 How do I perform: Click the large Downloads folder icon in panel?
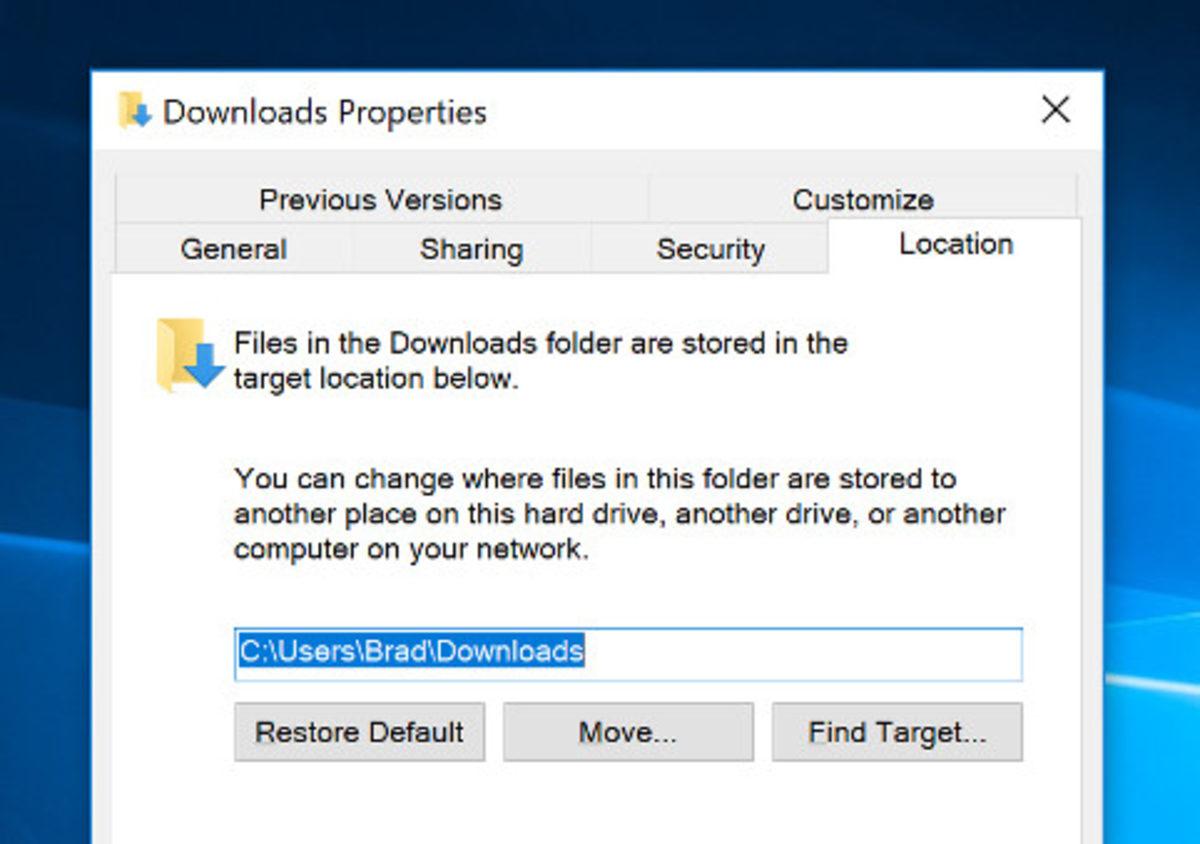[x=188, y=355]
